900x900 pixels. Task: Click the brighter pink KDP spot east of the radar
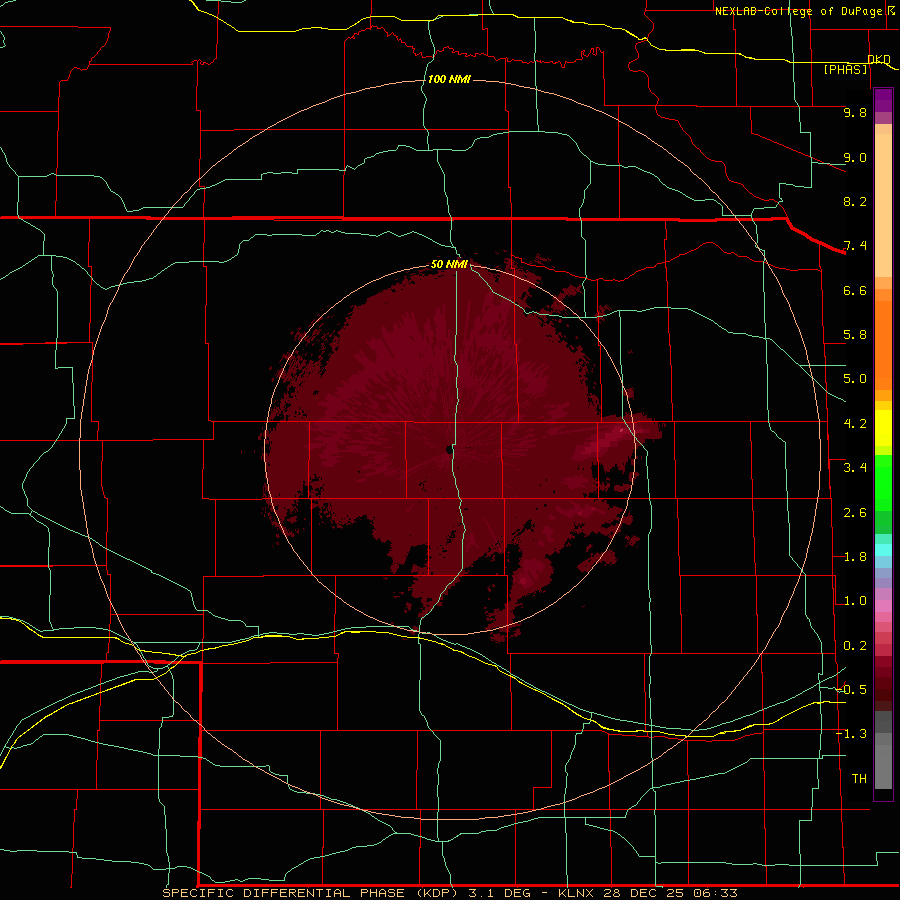621,429
